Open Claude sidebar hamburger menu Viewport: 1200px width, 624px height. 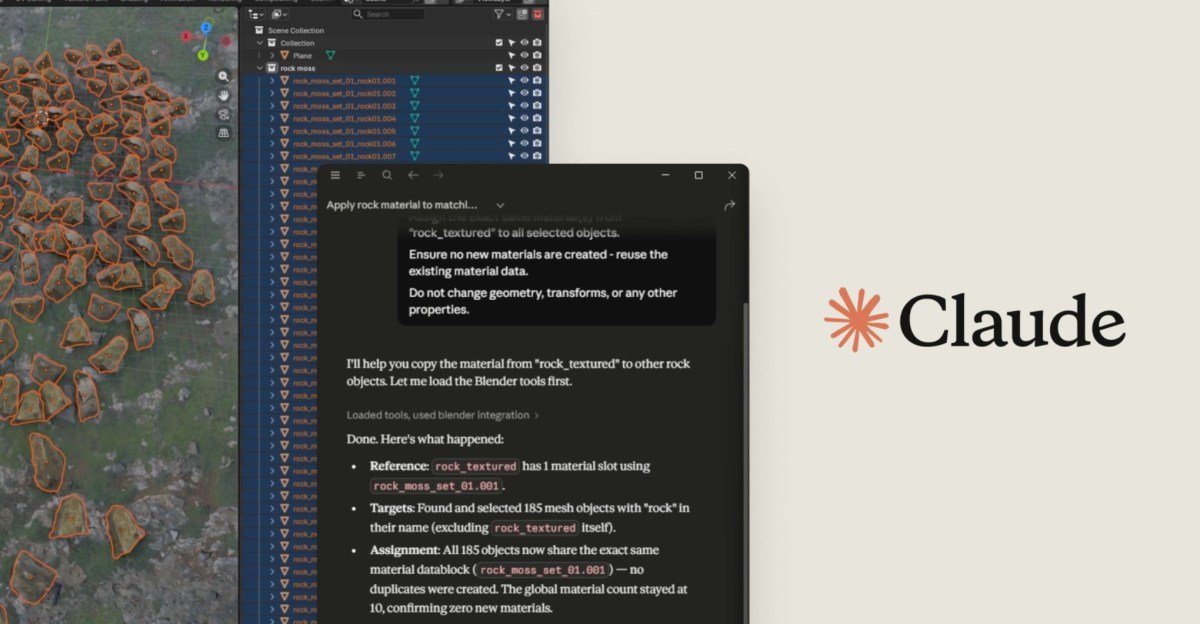pos(335,175)
